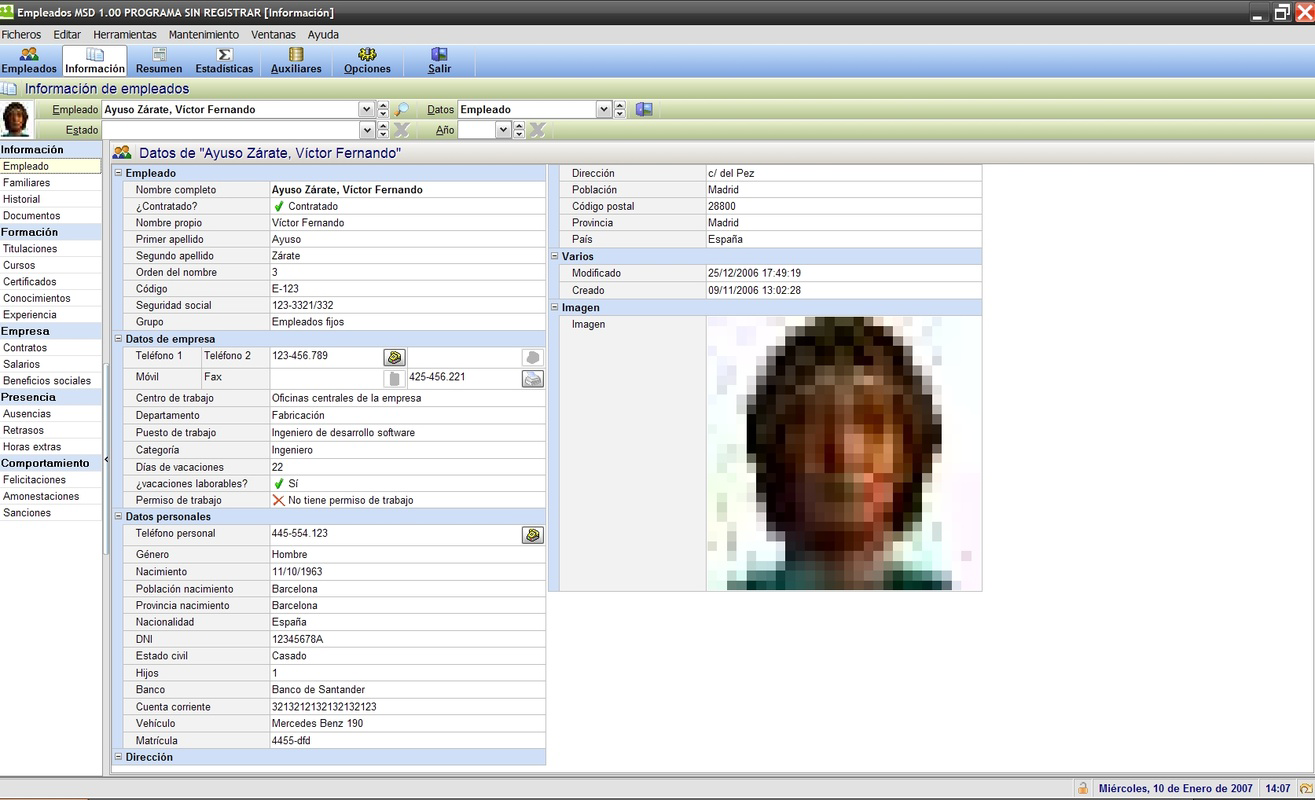
Task: Open the Ficheros menu
Action: [21, 34]
